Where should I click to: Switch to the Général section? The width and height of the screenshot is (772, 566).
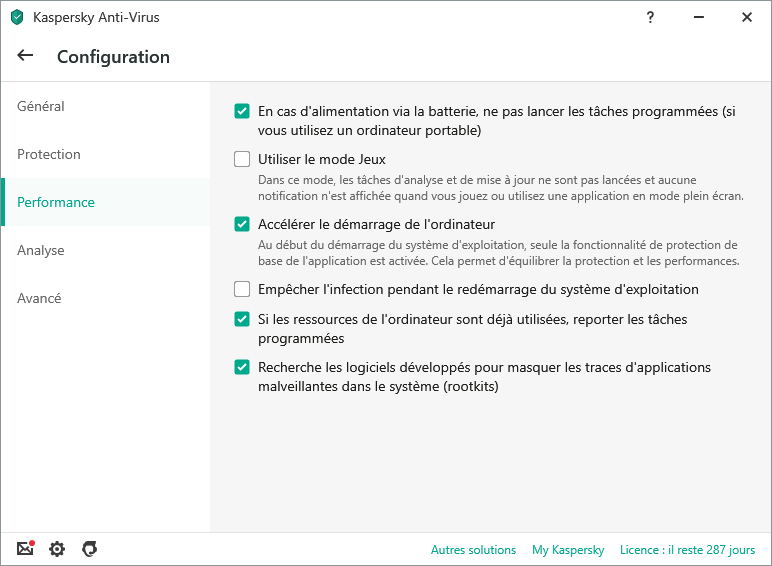point(41,106)
